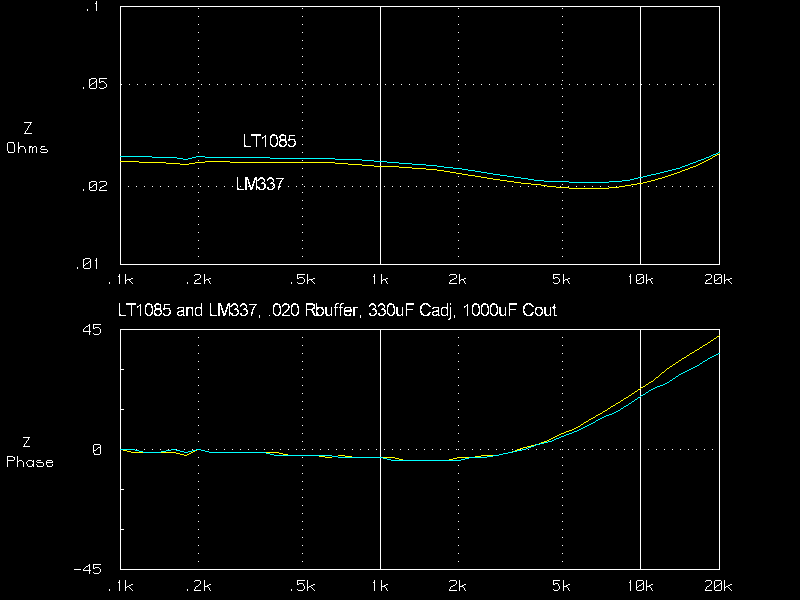Image resolution: width=800 pixels, height=600 pixels.
Task: Click '.5k' under the Phase plot
Action: [x=303, y=586]
